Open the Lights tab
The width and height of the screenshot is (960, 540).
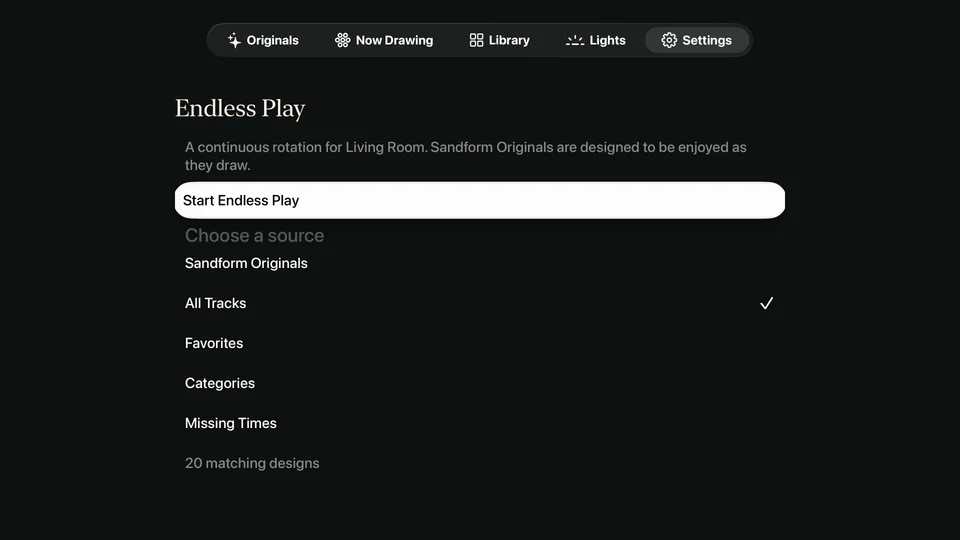click(x=596, y=40)
